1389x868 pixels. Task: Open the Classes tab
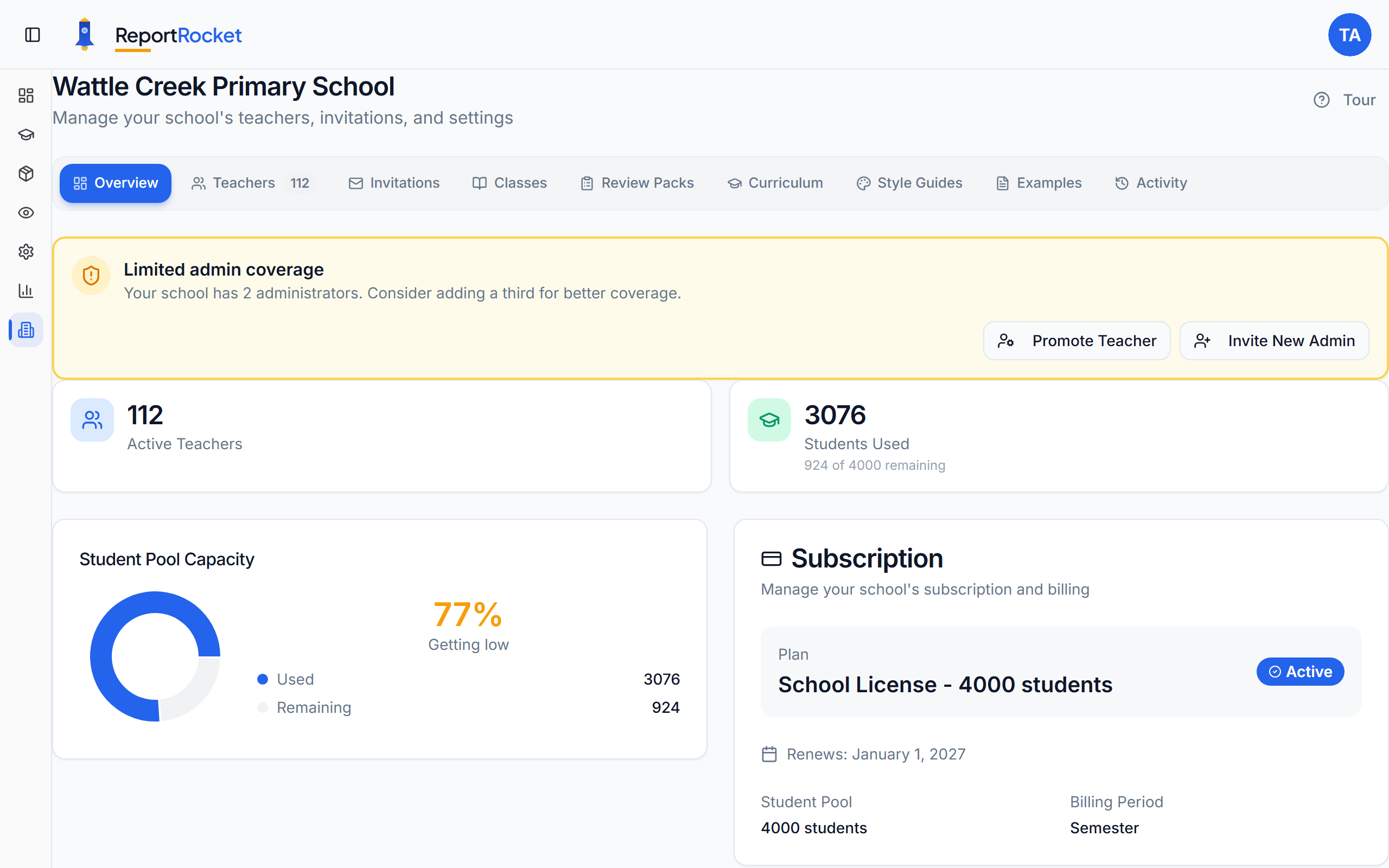(509, 183)
